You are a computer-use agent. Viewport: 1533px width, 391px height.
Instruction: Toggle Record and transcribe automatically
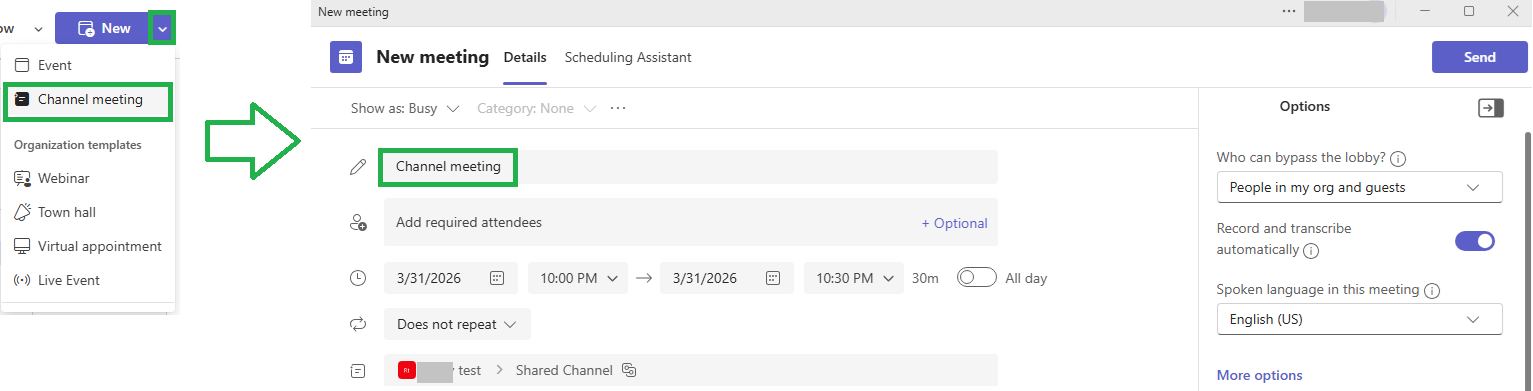click(1475, 240)
